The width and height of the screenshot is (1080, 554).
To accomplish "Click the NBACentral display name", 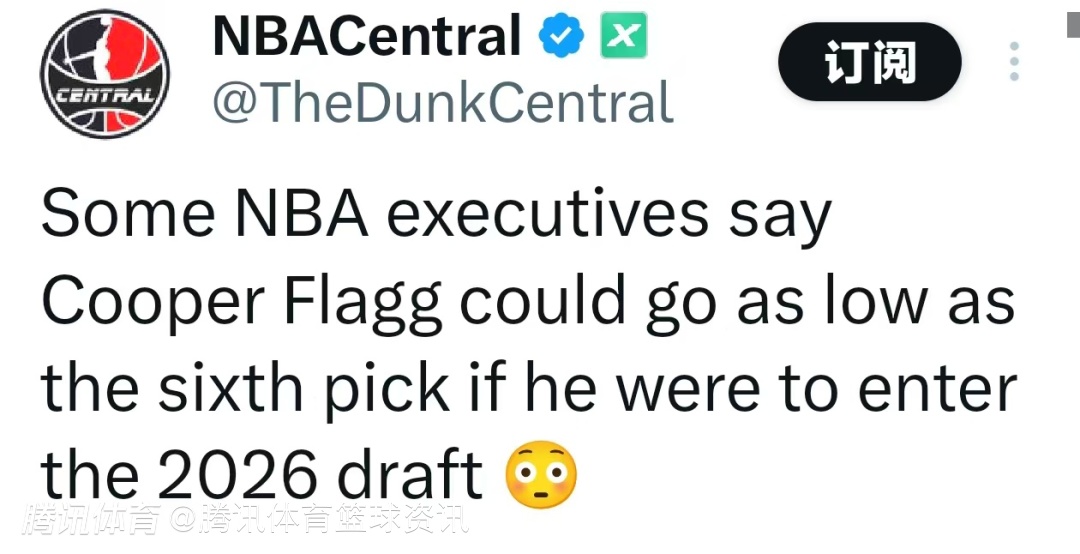I will (367, 37).
